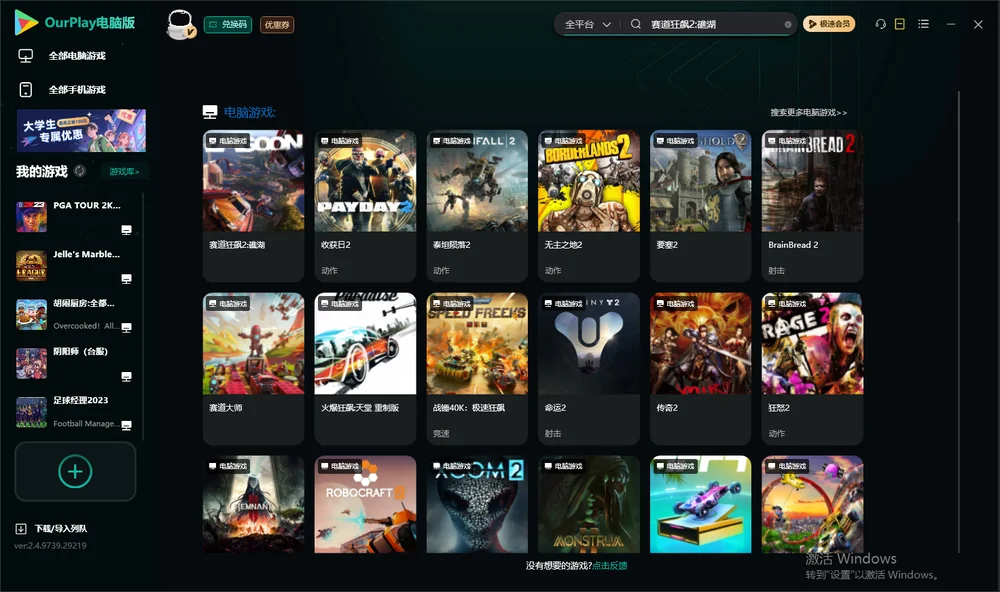Click the 点击反馈 feedback link
1000x592 pixels.
tap(610, 565)
